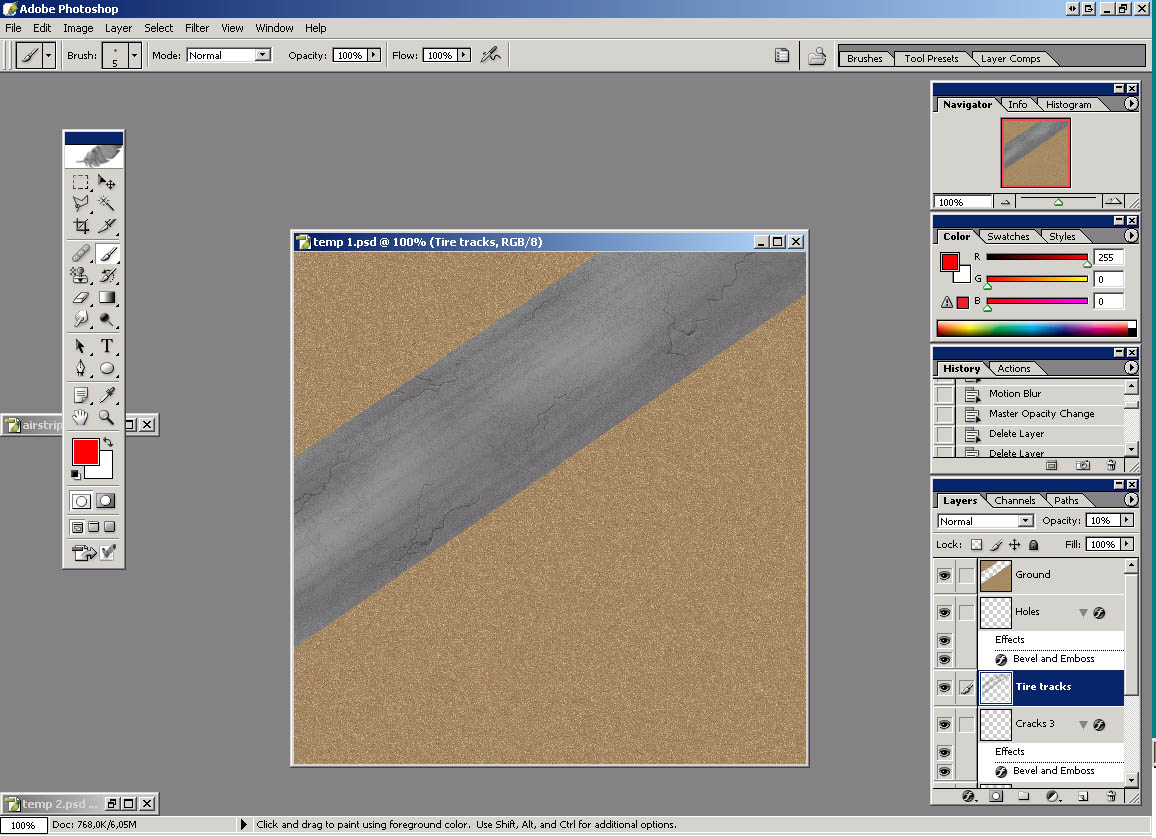Activate the Type tool
Screen dimensions: 1156x838
click(107, 346)
